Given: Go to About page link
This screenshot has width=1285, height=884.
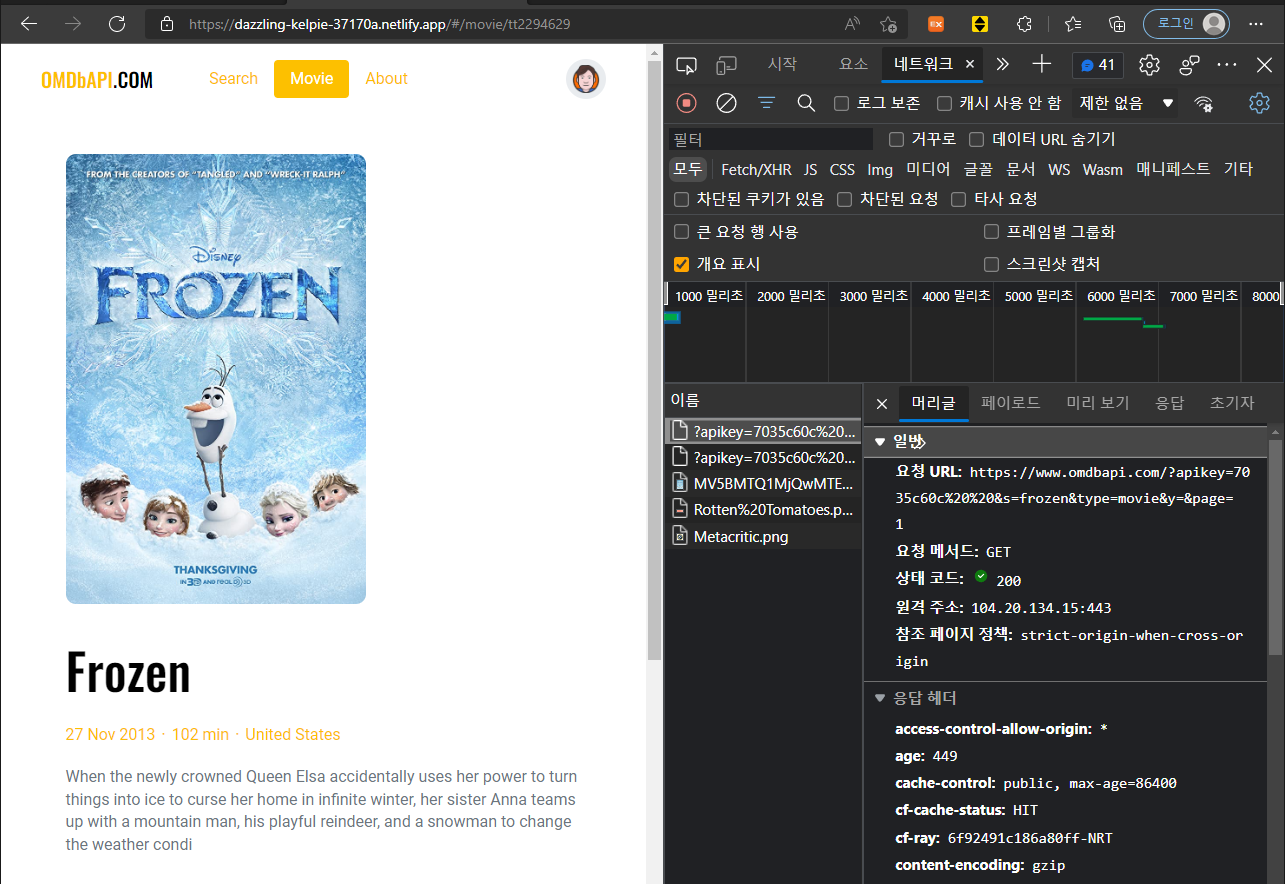Looking at the screenshot, I should coord(386,79).
